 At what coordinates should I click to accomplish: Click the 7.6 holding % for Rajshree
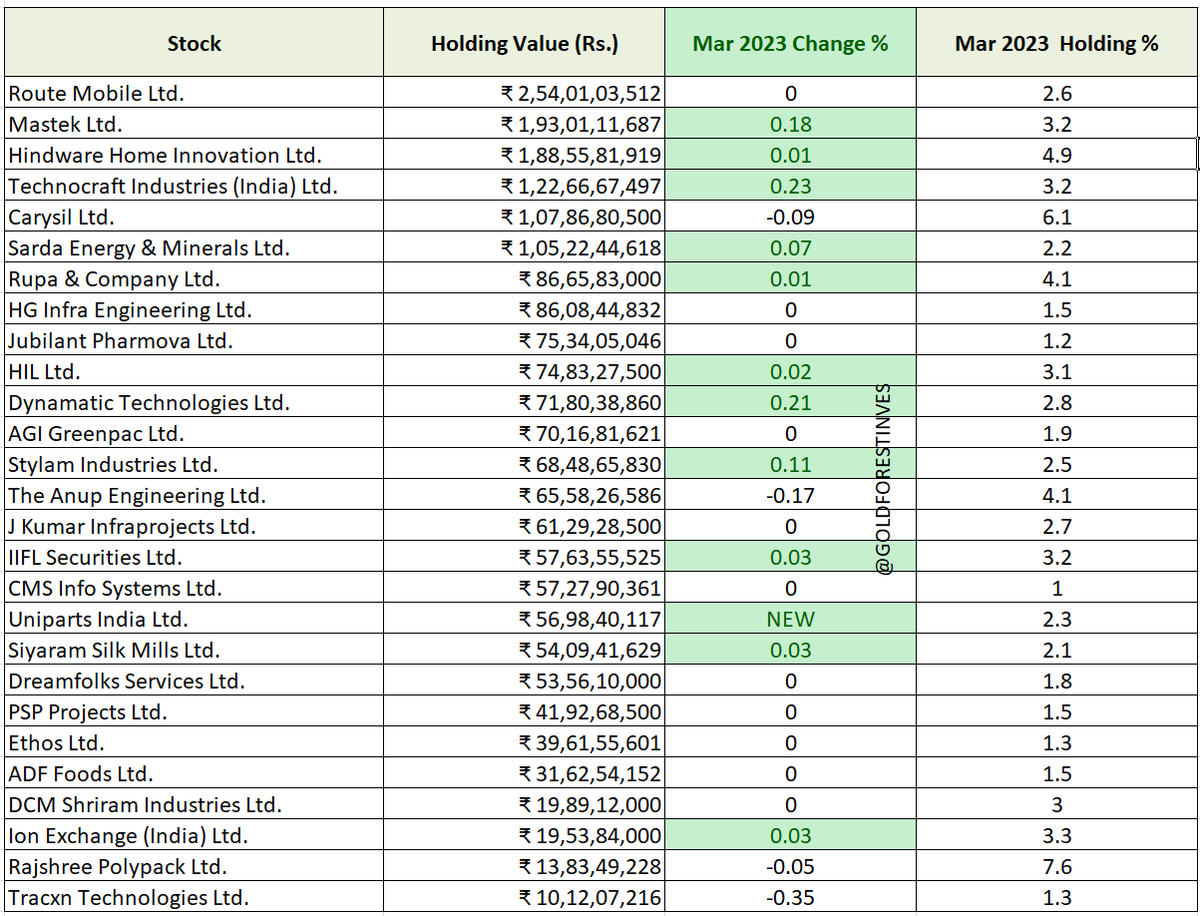click(x=1057, y=868)
